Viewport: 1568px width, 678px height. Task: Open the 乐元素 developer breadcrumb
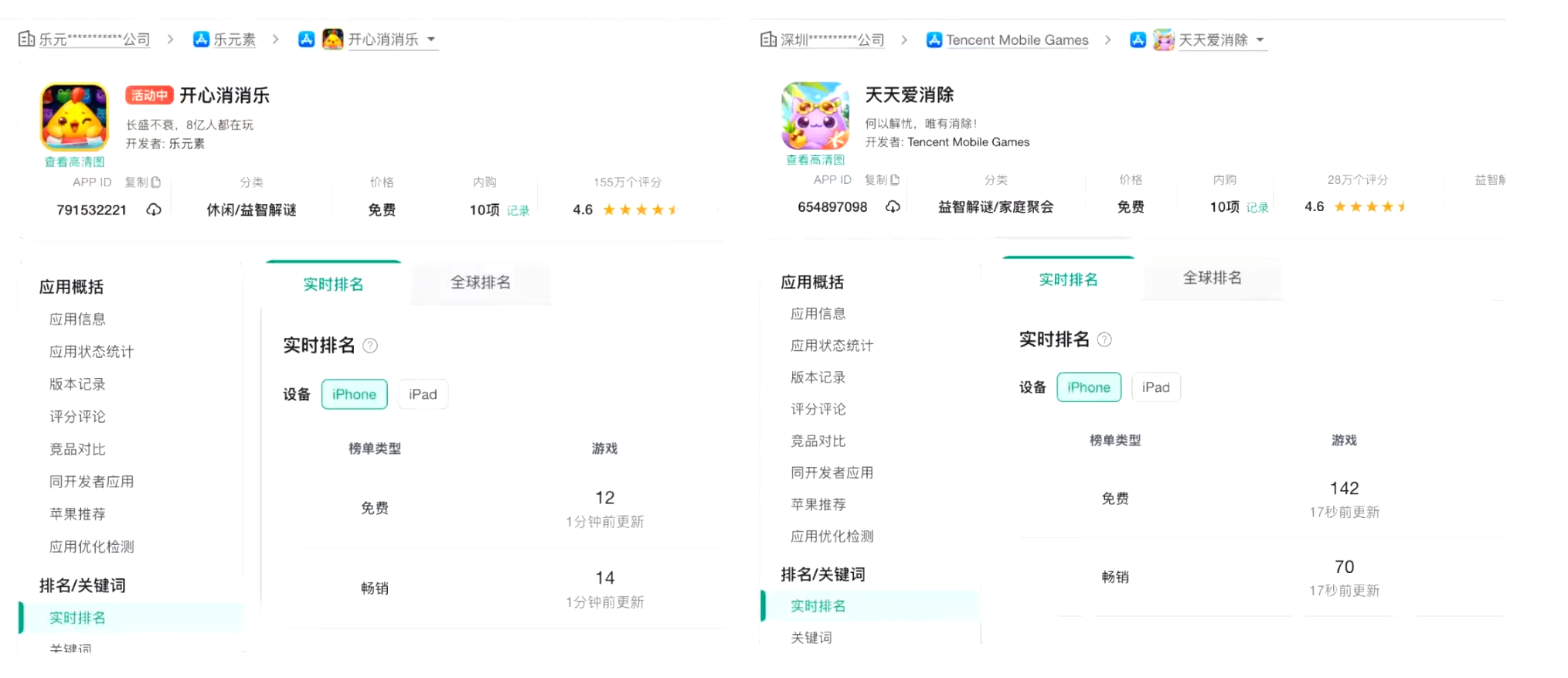[x=233, y=39]
